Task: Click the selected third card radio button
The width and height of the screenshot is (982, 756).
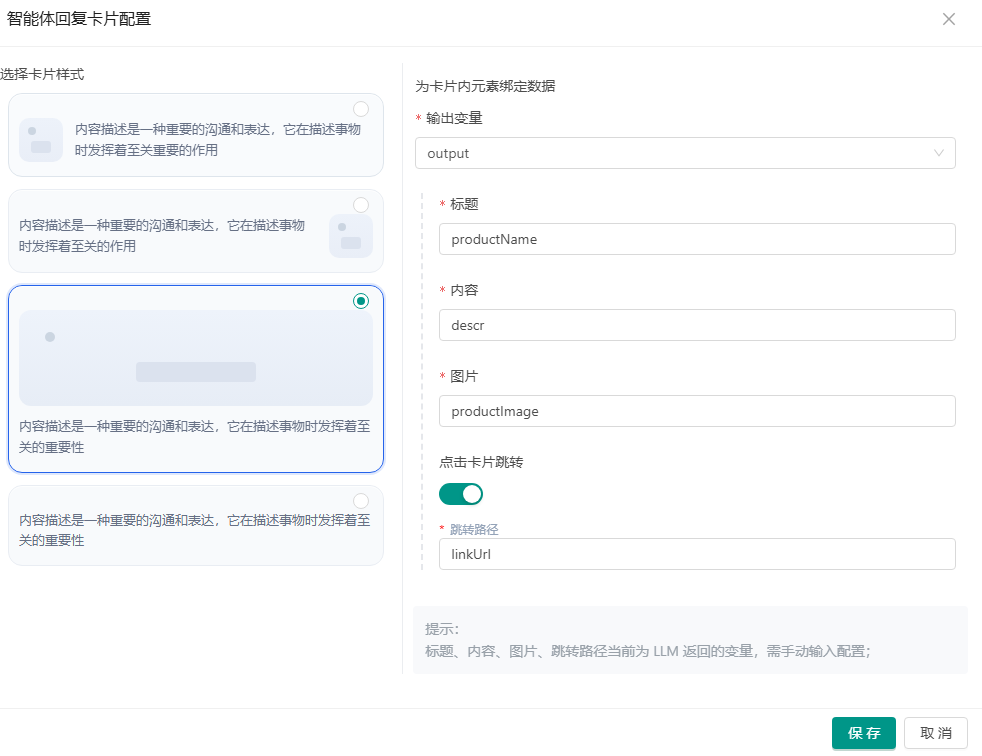Action: 361,301
